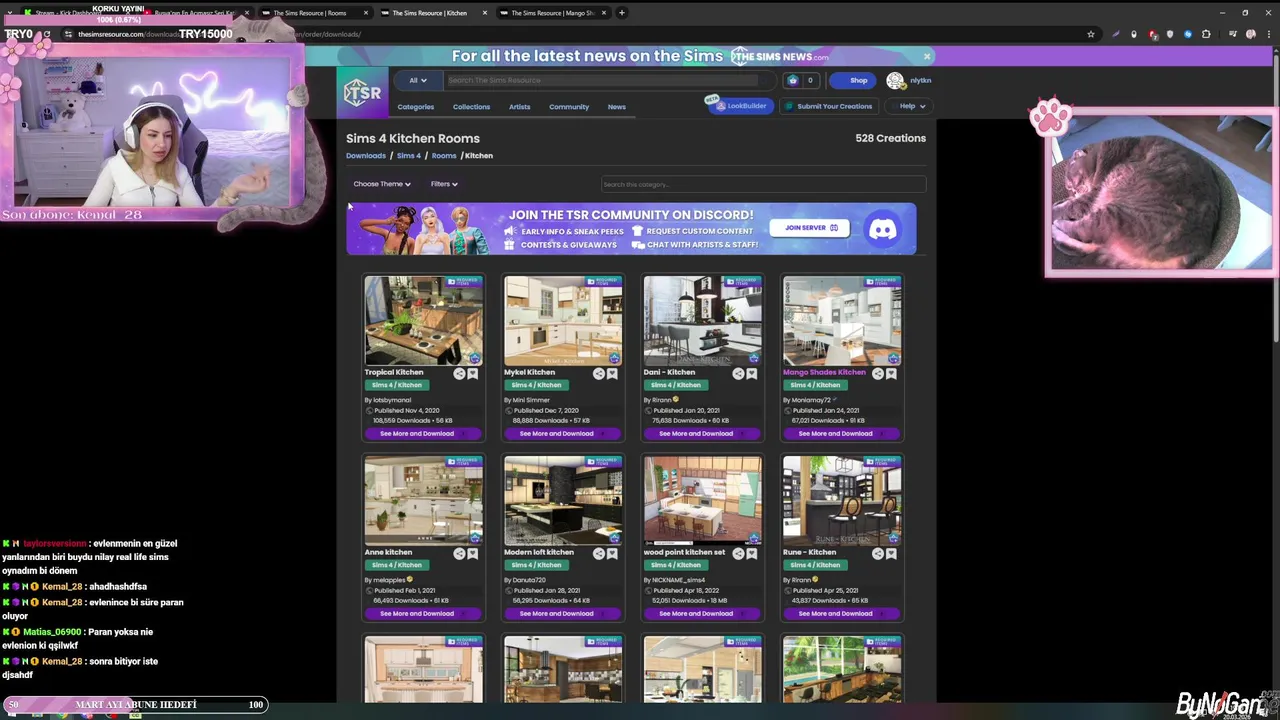Click author name lotsbymanal
This screenshot has height=720, width=1280.
pyautogui.click(x=392, y=400)
